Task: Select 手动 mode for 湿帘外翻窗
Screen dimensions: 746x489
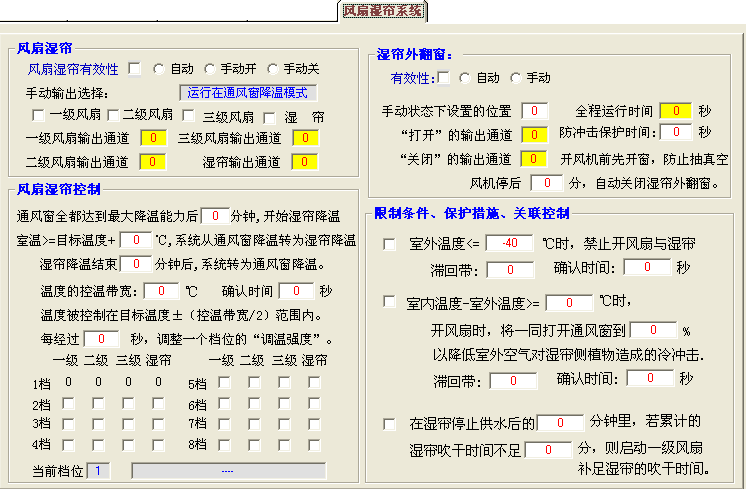Action: coord(516,78)
